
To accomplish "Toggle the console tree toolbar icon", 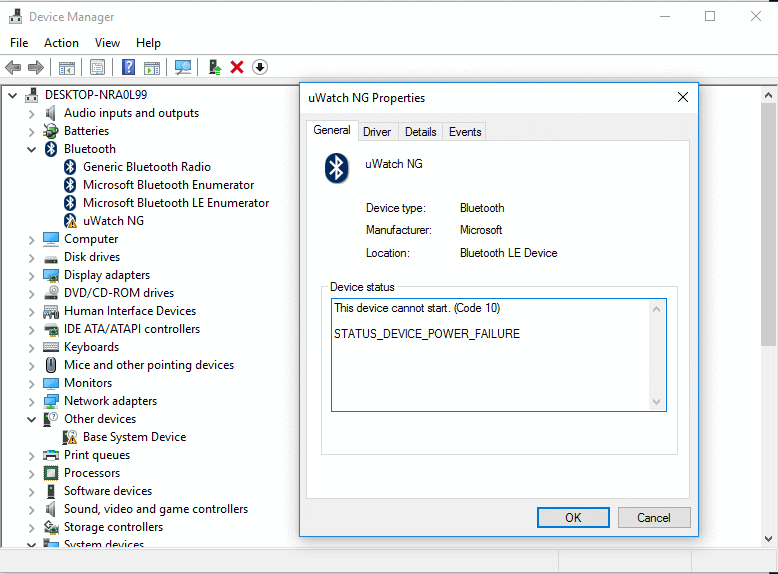I will pyautogui.click(x=66, y=67).
